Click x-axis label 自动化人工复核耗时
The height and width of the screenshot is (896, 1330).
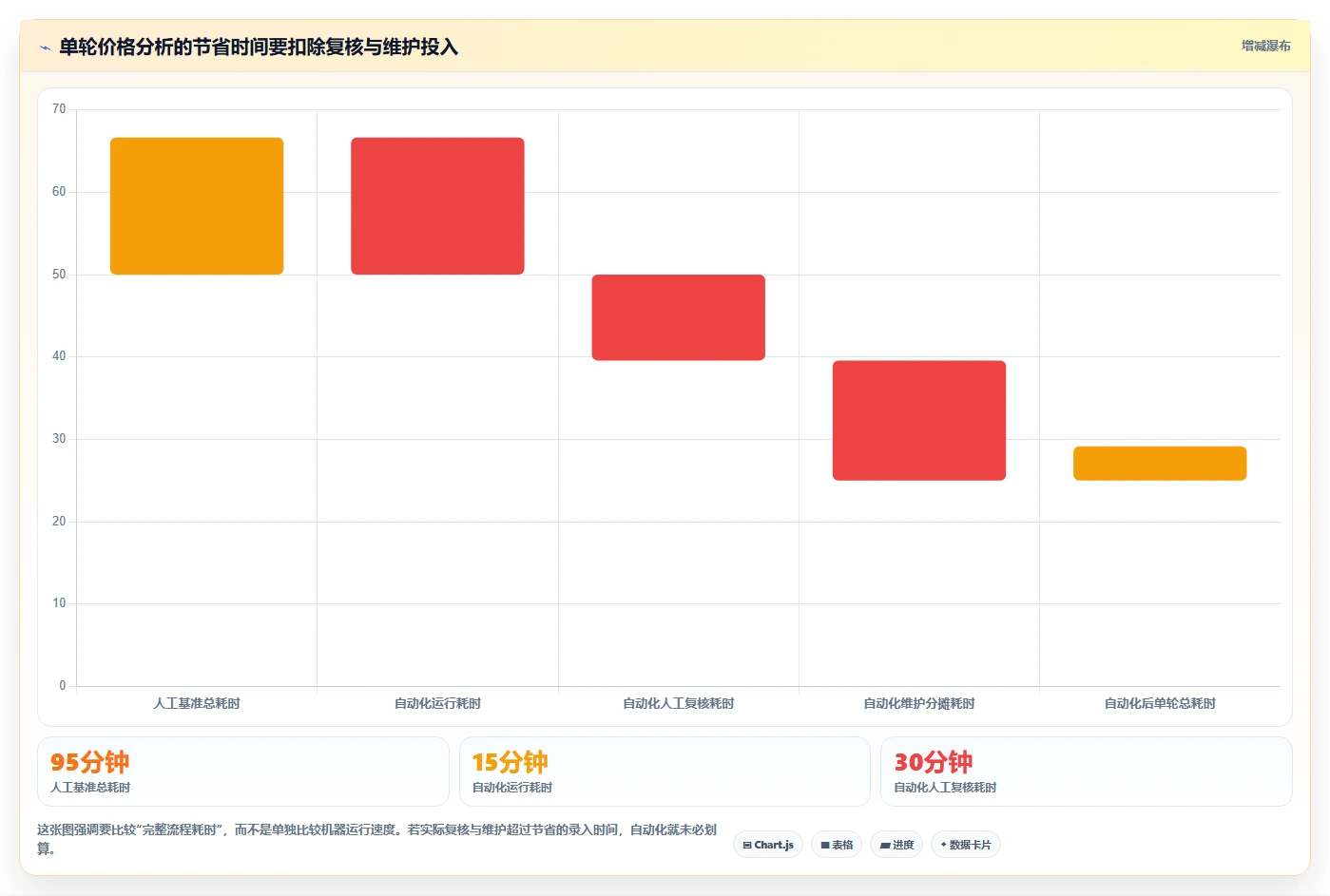tap(678, 703)
